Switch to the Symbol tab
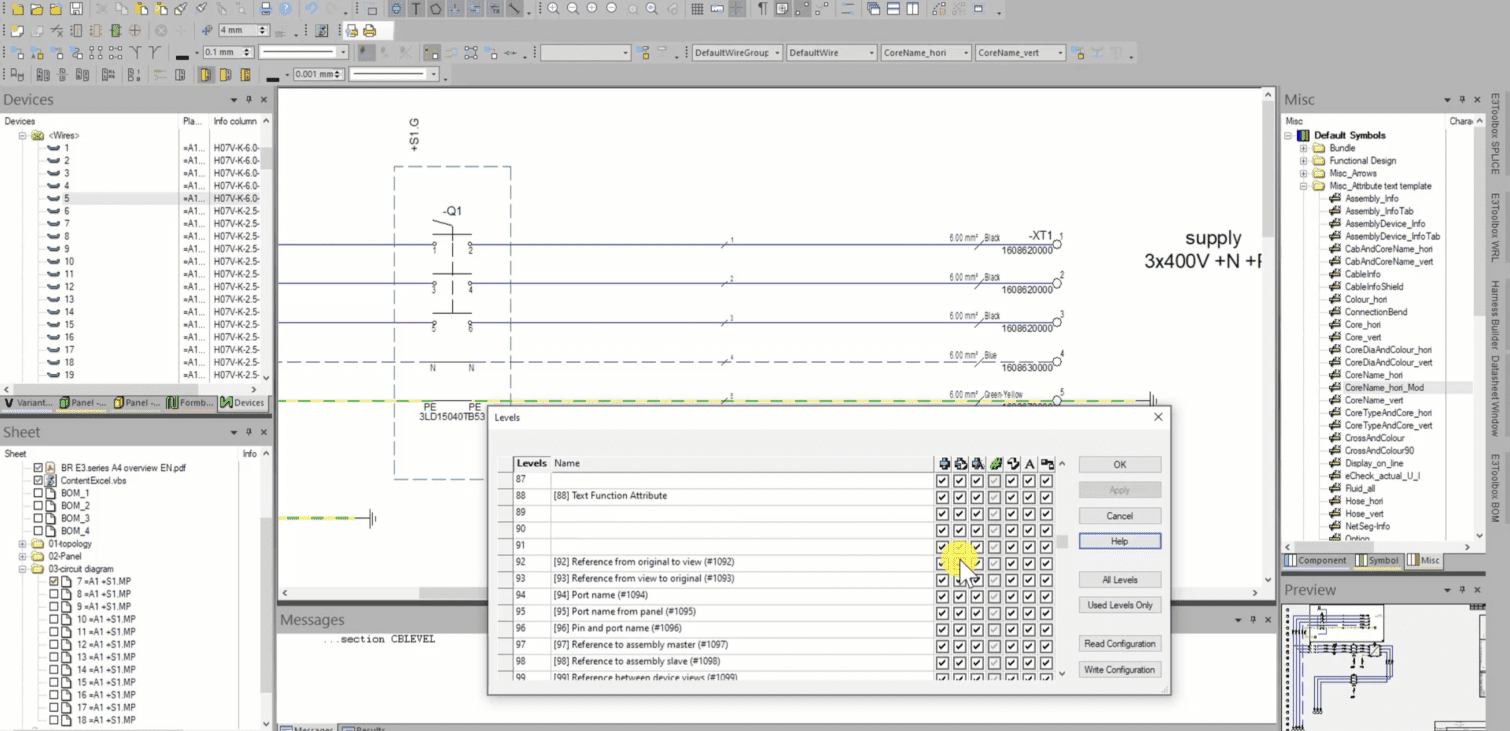 click(x=1378, y=560)
